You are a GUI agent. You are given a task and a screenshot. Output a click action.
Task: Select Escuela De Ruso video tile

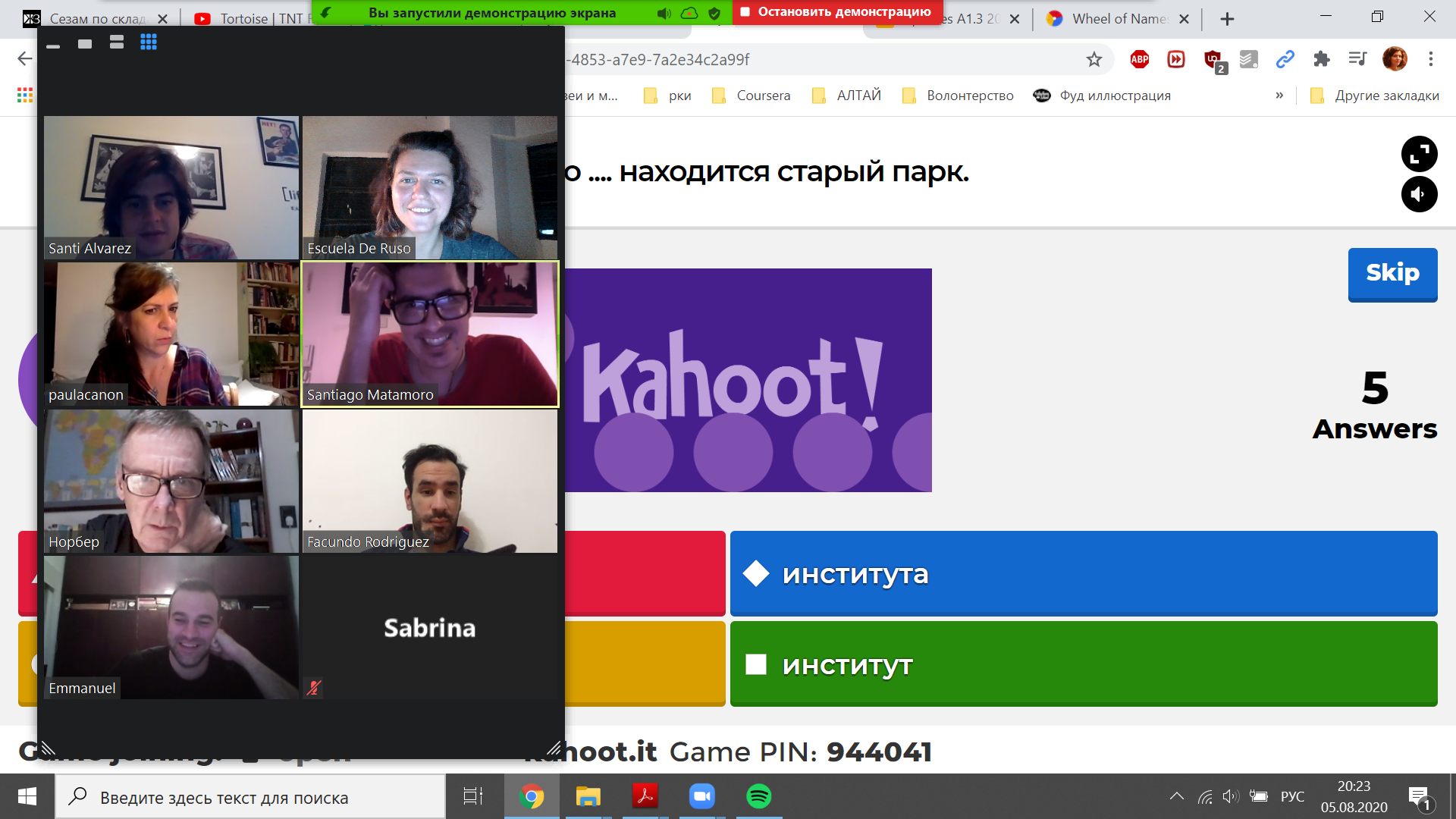pos(430,187)
